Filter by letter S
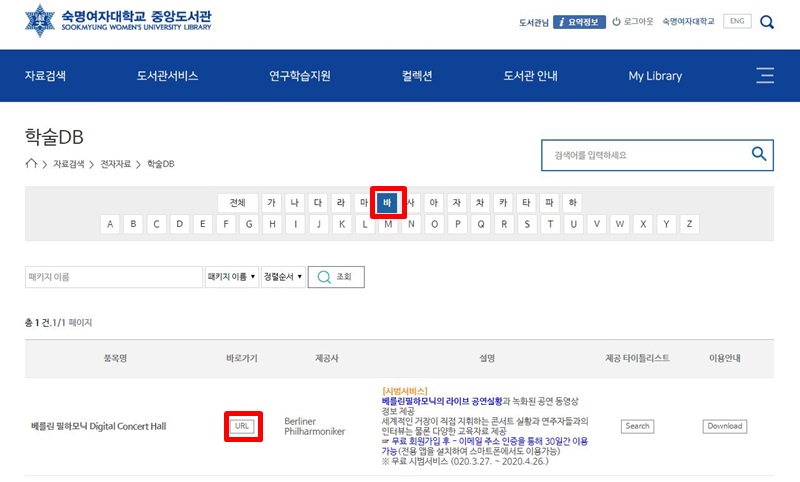This screenshot has width=800, height=482. point(527,224)
